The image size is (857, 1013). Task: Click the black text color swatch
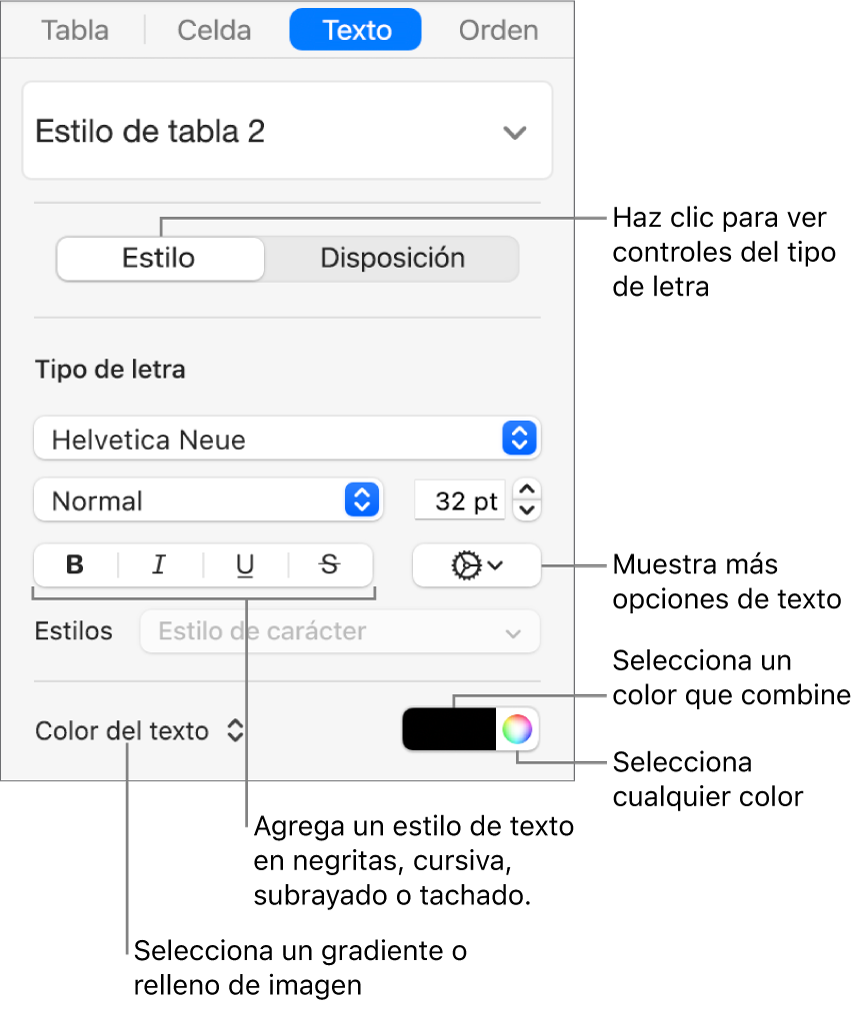[449, 730]
